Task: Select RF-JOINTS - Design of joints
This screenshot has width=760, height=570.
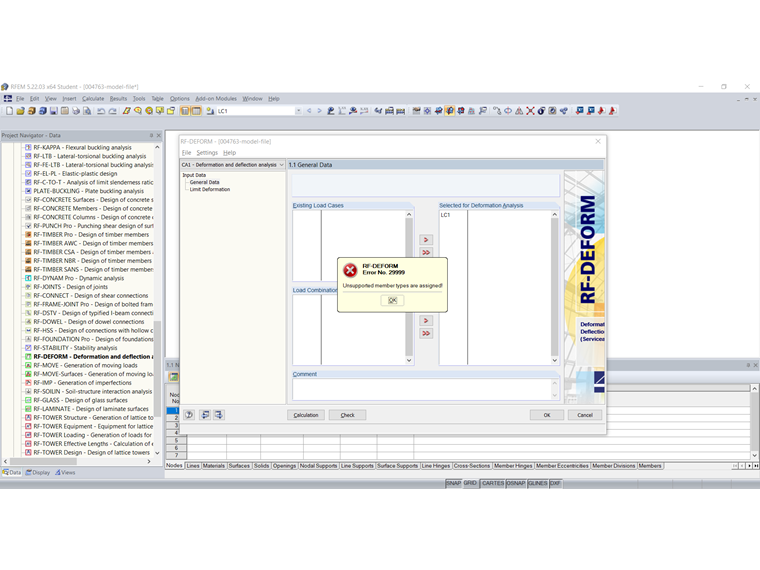Action: click(x=70, y=287)
